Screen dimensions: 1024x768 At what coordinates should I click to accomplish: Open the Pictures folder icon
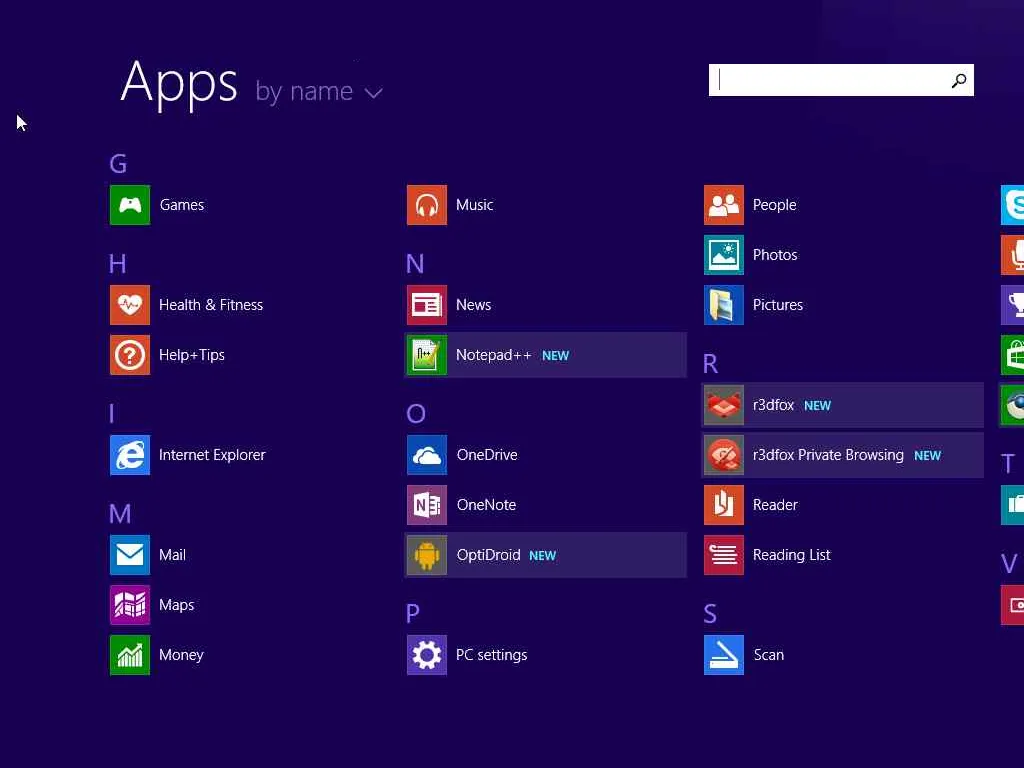tap(724, 305)
